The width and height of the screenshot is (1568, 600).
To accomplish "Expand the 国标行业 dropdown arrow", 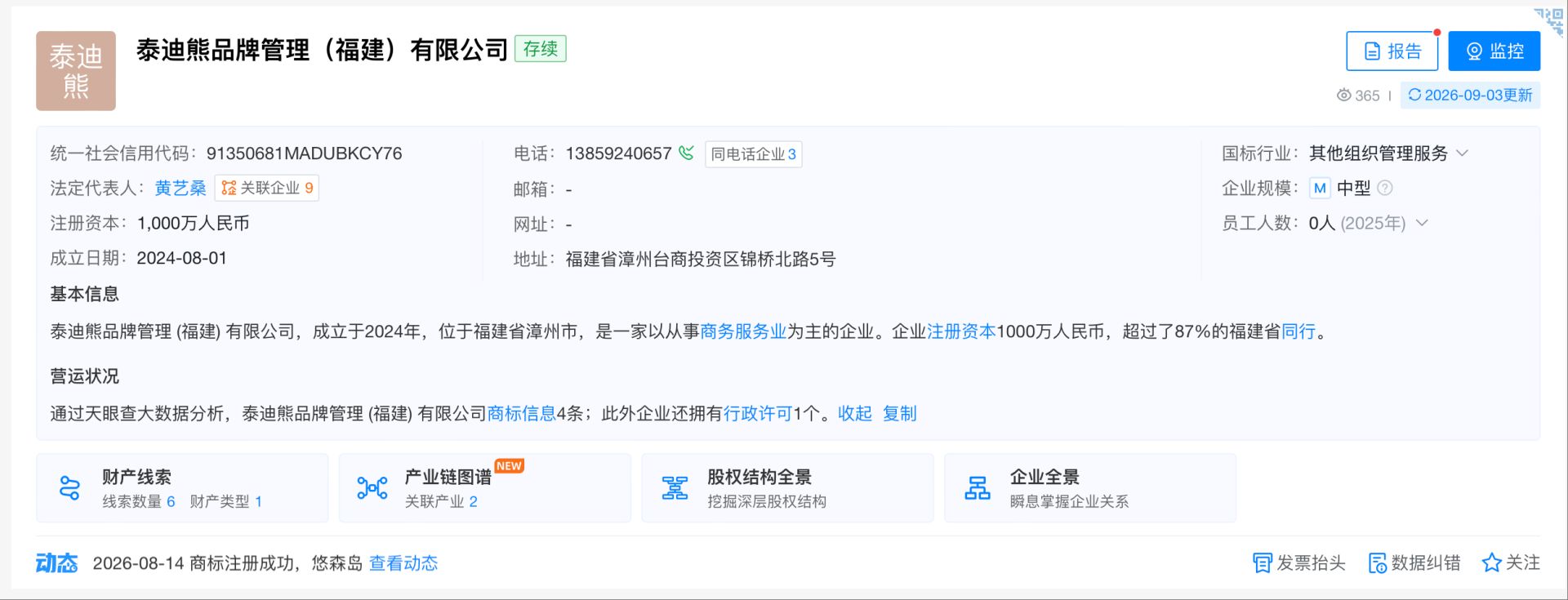I will [1462, 153].
